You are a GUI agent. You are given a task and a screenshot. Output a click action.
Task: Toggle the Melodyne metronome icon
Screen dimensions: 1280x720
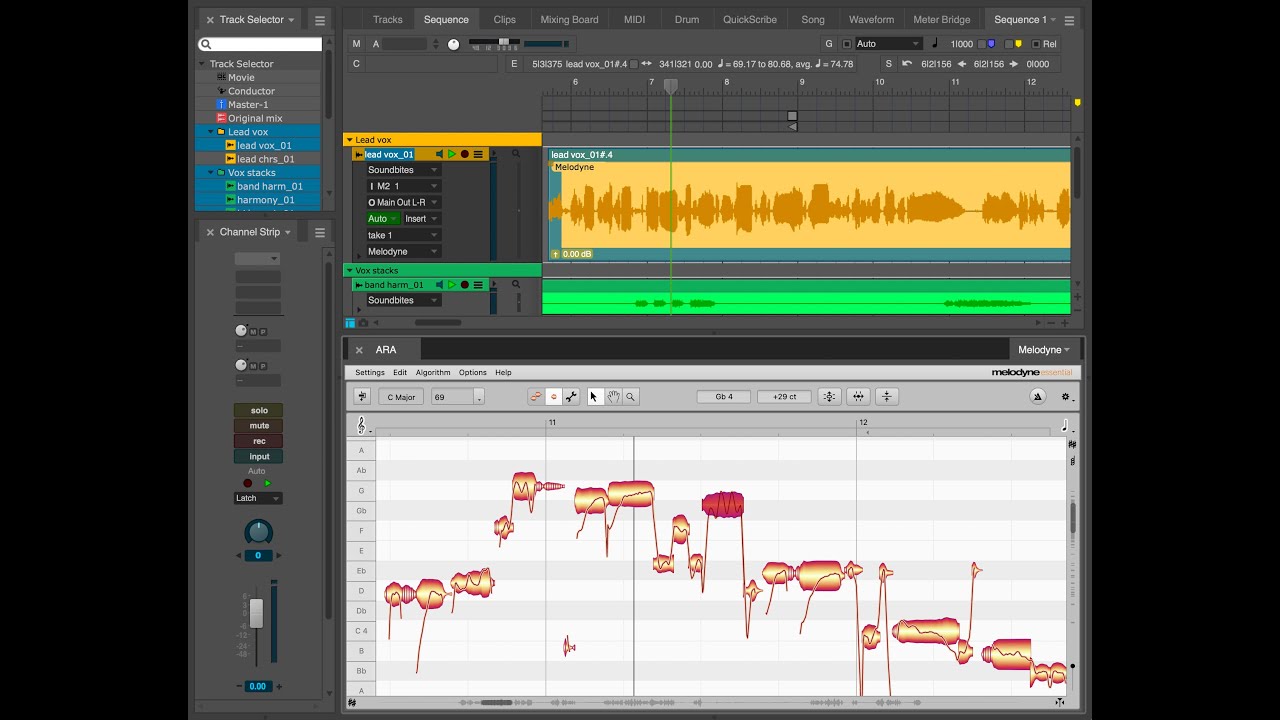coord(1037,397)
